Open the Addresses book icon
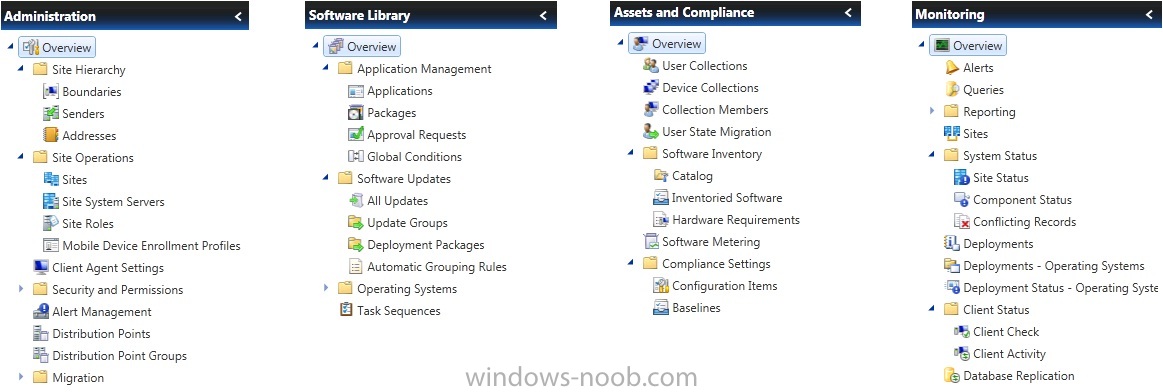Screen dimensions: 1163x392 coord(50,136)
